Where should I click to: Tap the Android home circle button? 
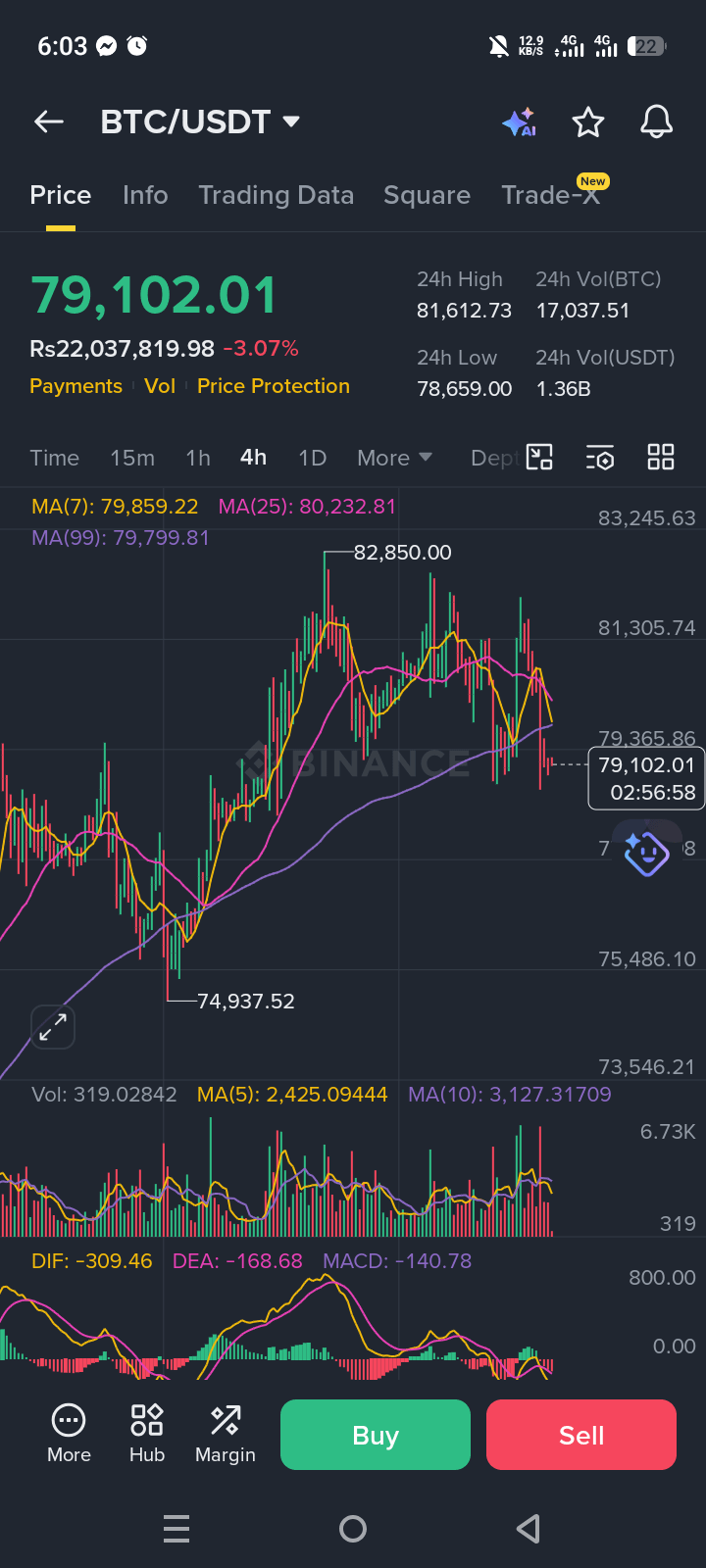point(353,1529)
